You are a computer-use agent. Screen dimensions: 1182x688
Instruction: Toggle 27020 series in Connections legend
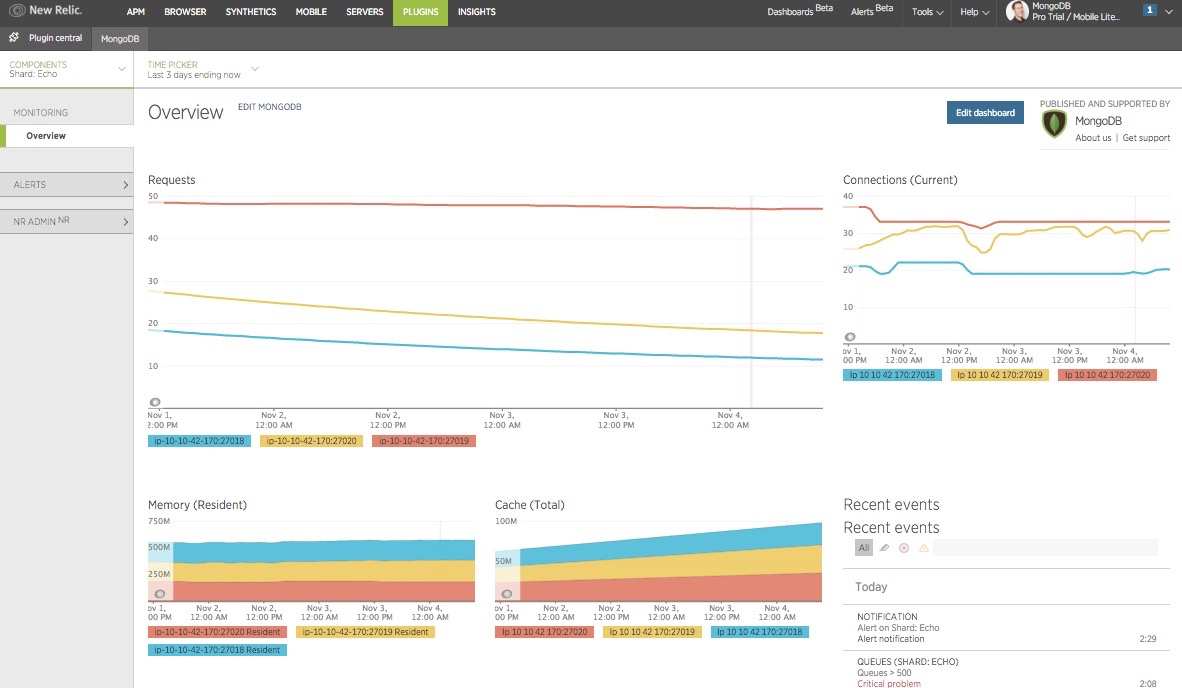(x=1107, y=375)
